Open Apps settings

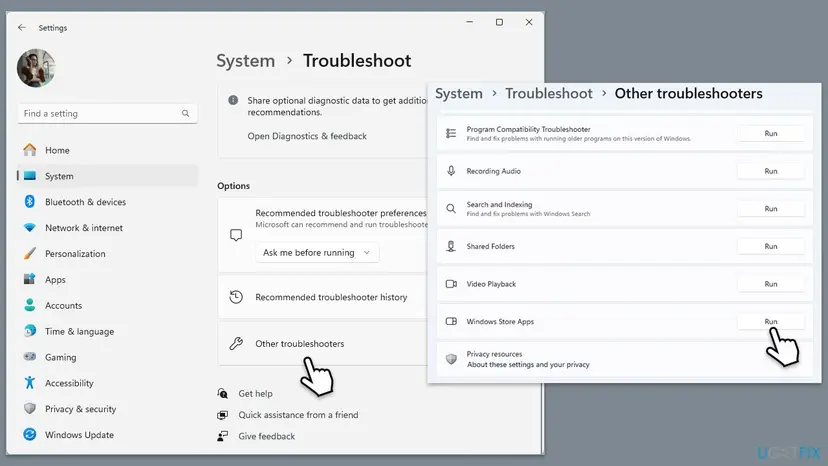tap(108, 279)
